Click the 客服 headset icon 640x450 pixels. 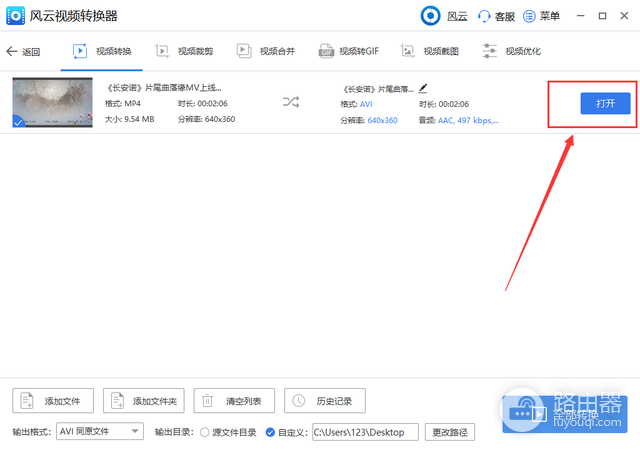click(484, 16)
